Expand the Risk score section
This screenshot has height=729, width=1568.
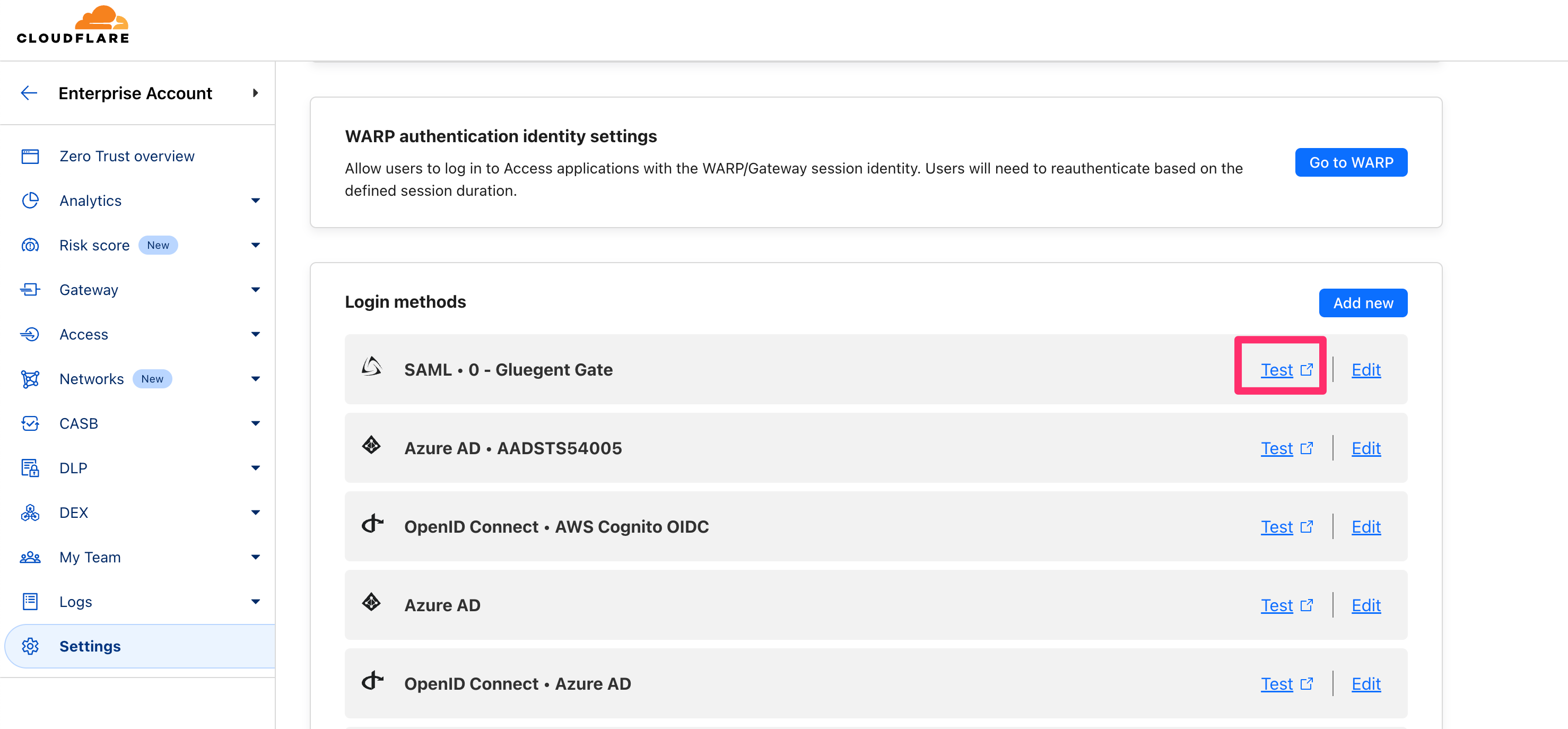[256, 245]
